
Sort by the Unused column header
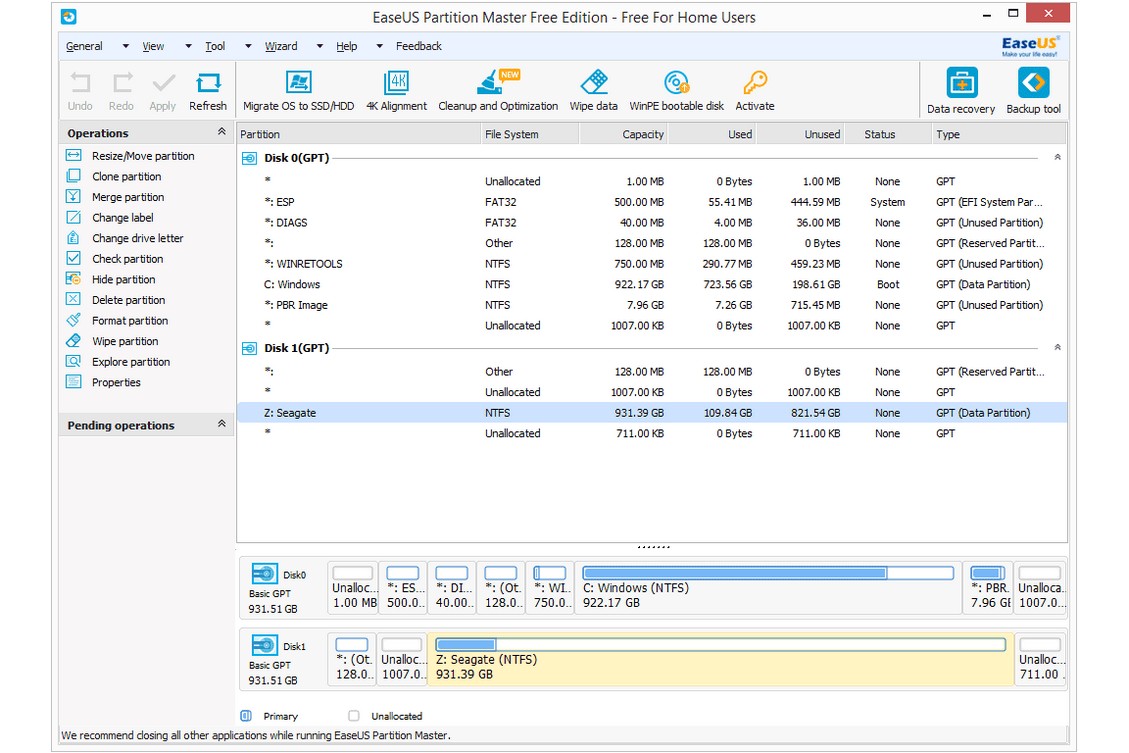click(801, 134)
